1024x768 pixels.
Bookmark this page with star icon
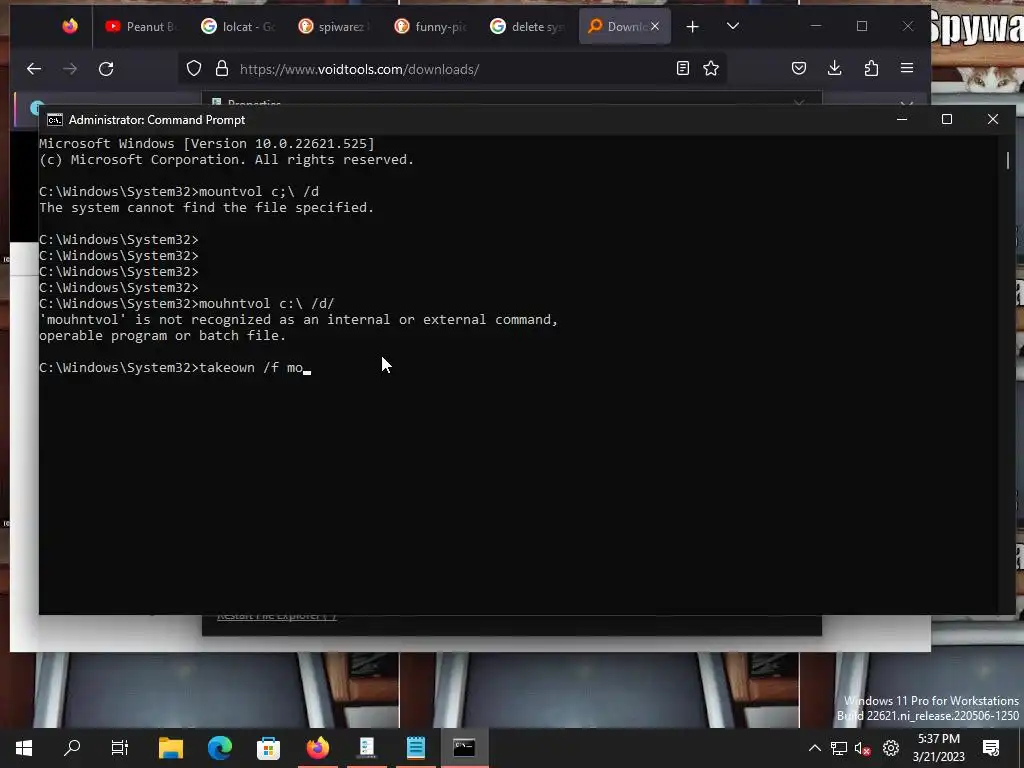(x=711, y=69)
